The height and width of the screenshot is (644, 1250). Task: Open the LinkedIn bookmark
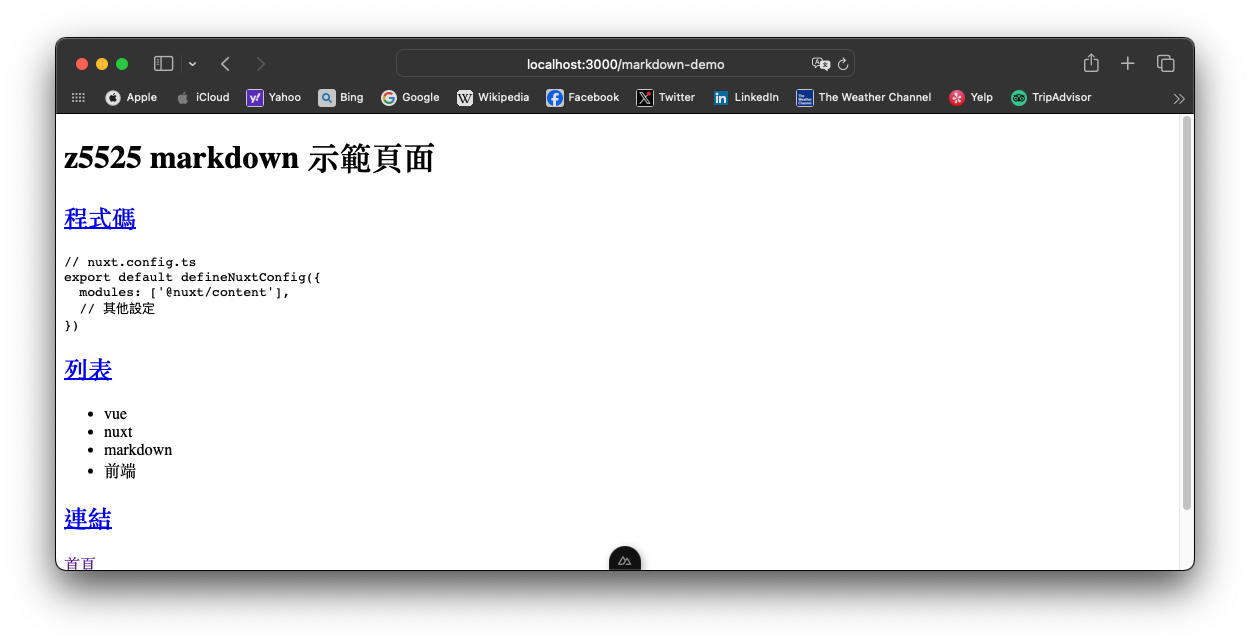(x=745, y=97)
